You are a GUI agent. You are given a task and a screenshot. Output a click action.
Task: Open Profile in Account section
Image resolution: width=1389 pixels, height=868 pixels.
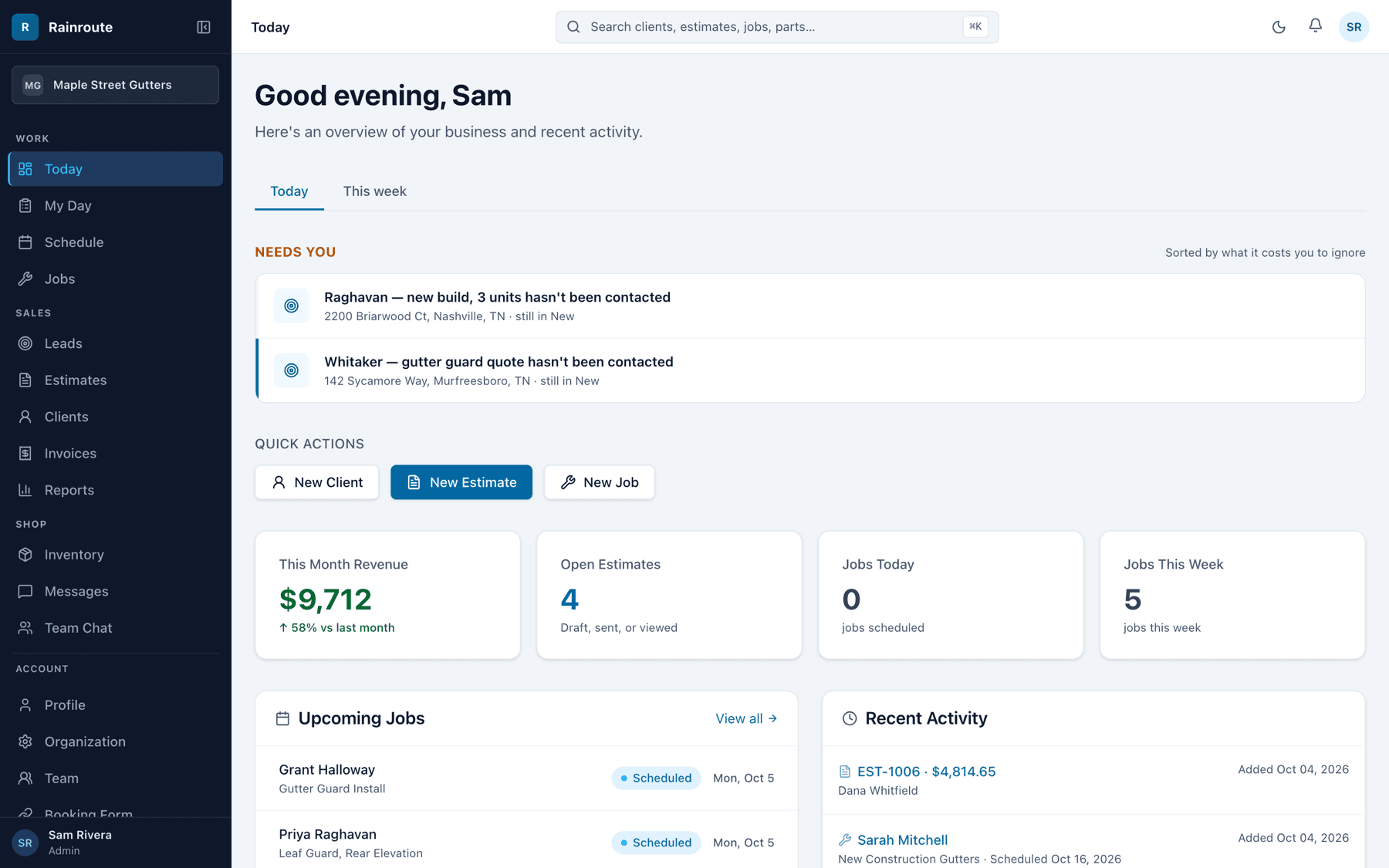pos(116,704)
